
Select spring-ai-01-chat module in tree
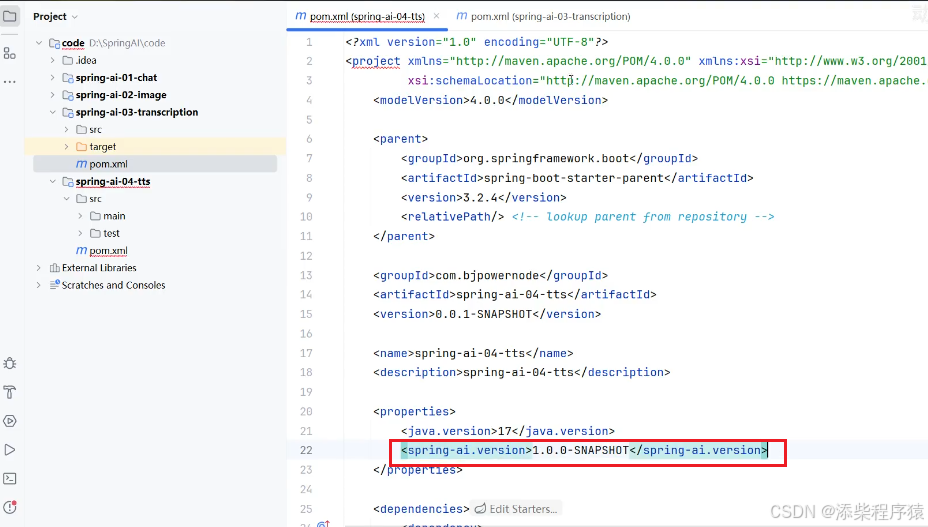pos(116,78)
